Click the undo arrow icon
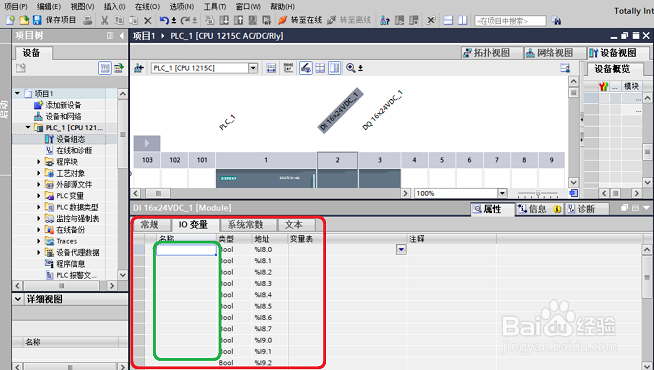The width and height of the screenshot is (654, 370). point(164,20)
